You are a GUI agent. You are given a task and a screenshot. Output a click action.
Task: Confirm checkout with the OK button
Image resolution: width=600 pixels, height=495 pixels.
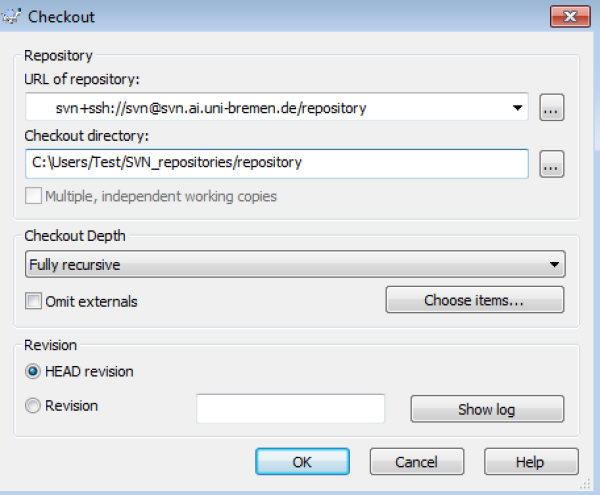click(302, 462)
